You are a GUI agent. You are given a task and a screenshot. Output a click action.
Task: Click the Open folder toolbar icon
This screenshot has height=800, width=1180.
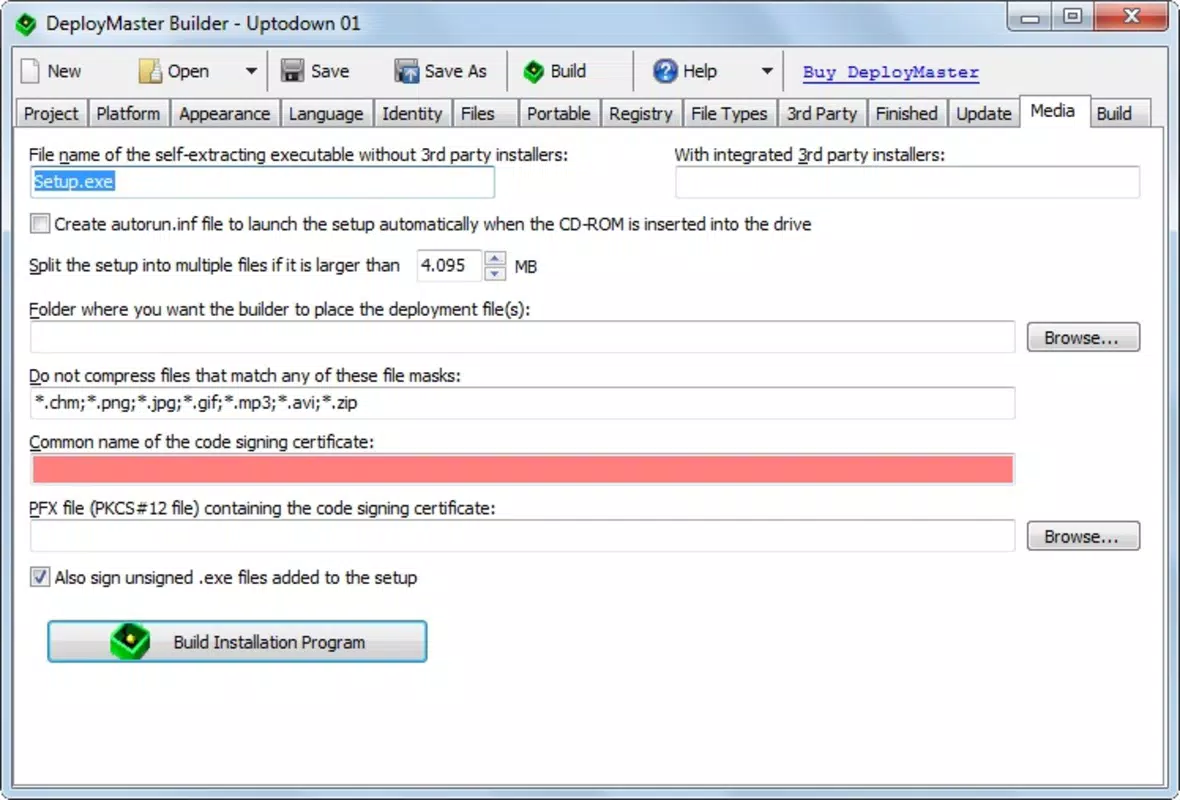click(x=150, y=71)
